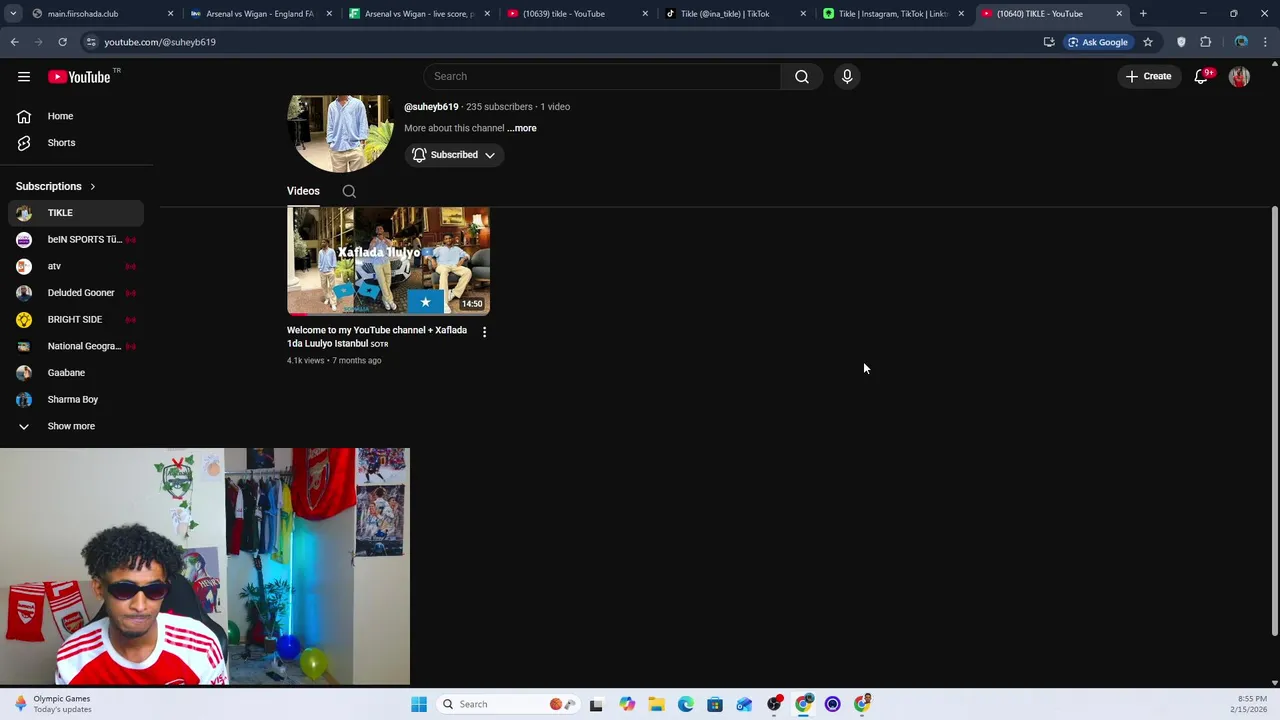Open the TIKLE subscription channel
1280x720 pixels.
tap(76, 213)
